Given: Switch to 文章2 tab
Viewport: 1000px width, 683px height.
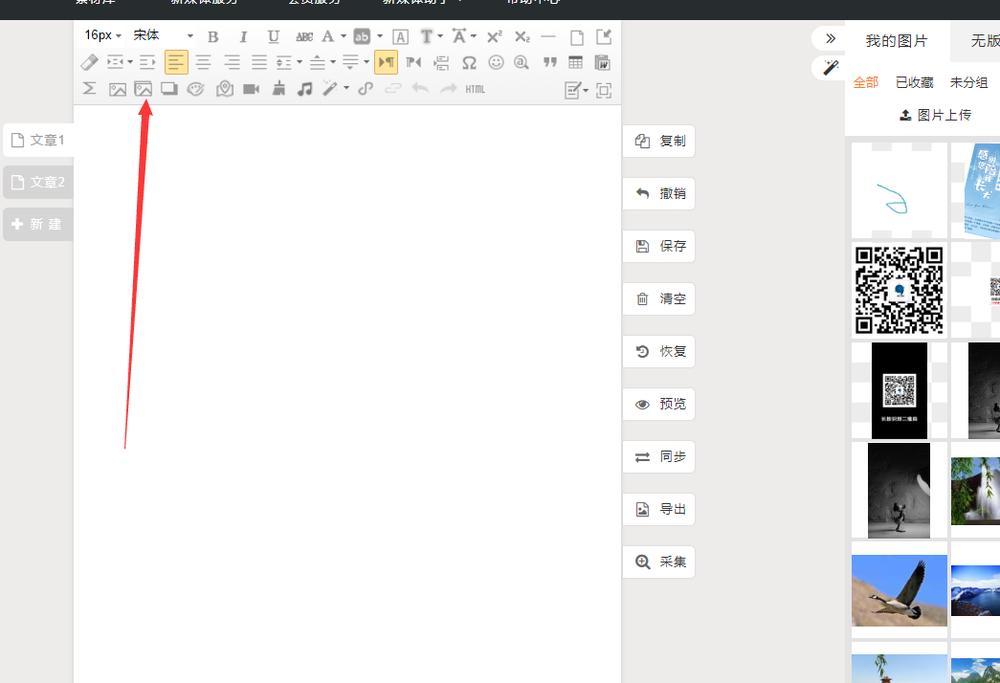Looking at the screenshot, I should point(37,182).
